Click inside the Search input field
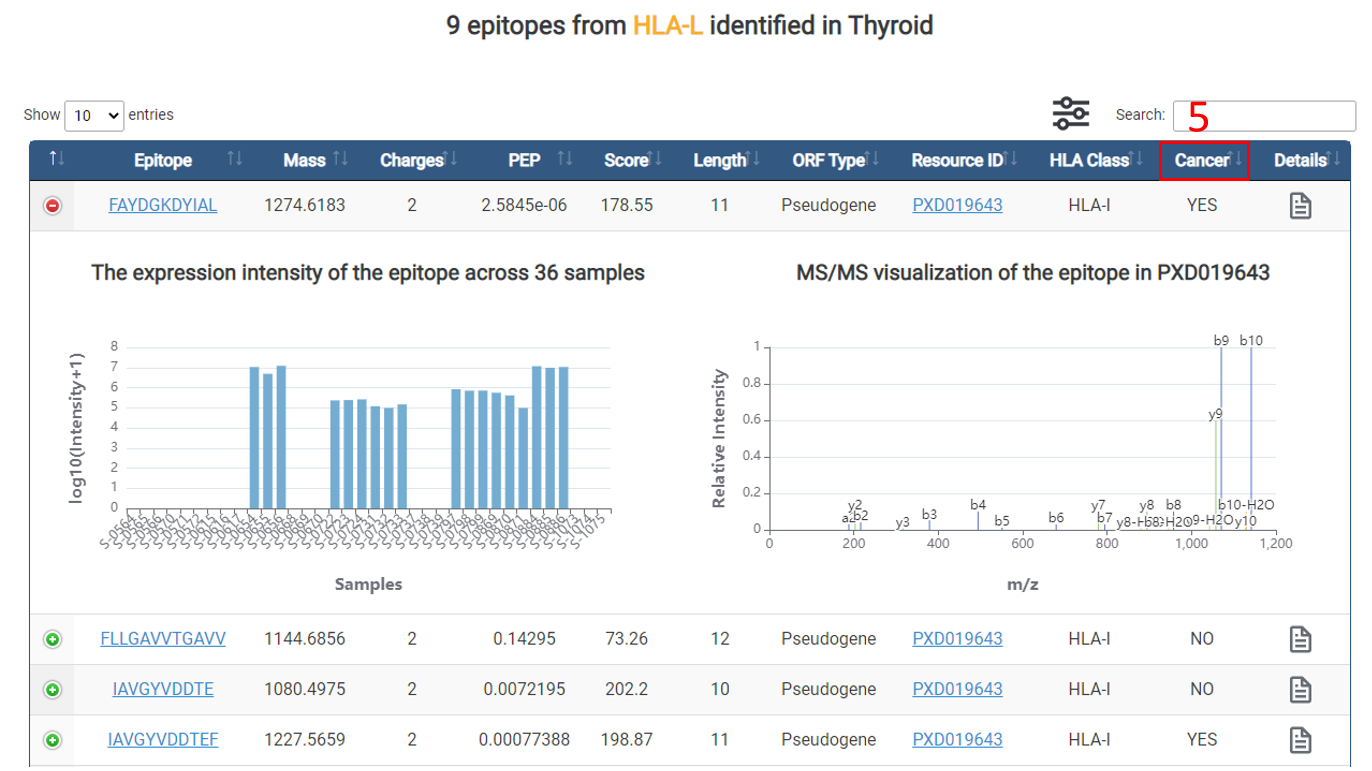This screenshot has width=1372, height=771. tap(1264, 116)
